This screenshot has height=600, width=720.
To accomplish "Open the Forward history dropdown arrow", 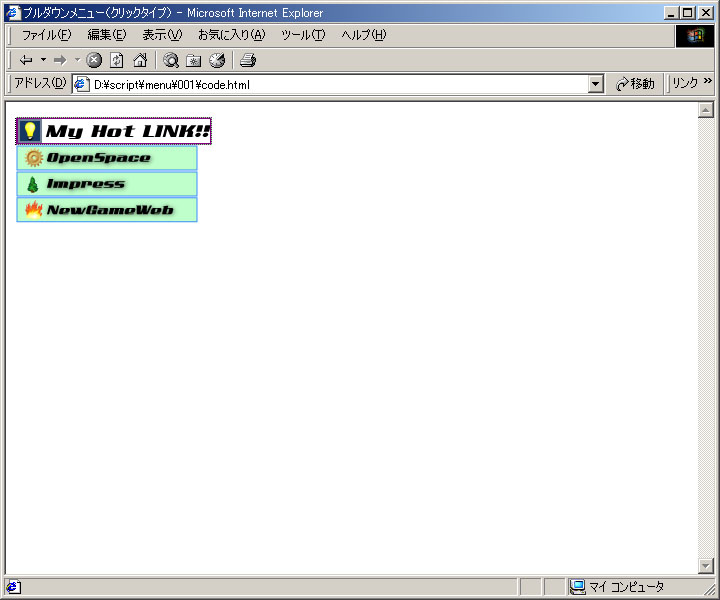I will coord(77,60).
